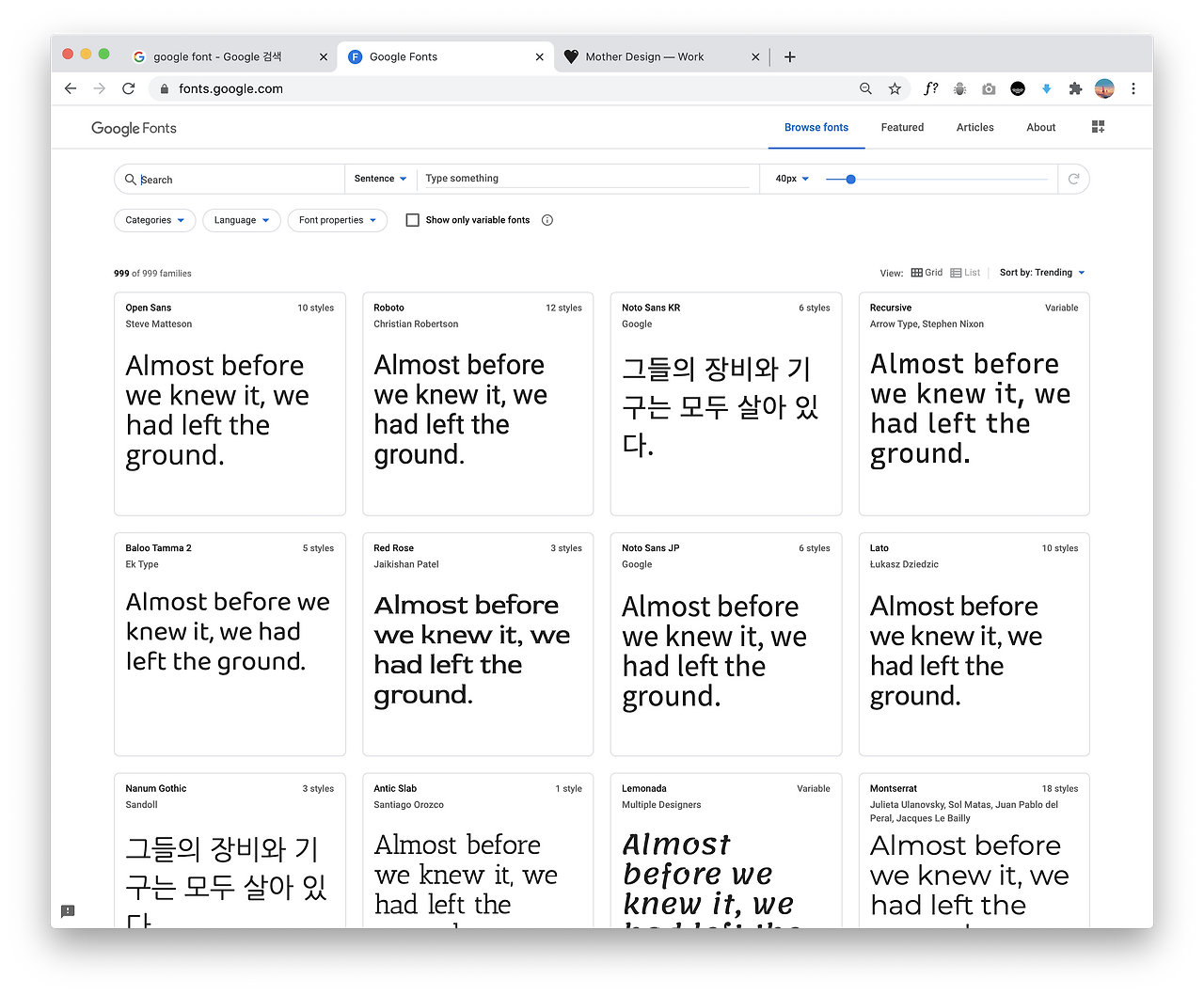Open the Baloo Tamma 2 font card

tap(230, 644)
